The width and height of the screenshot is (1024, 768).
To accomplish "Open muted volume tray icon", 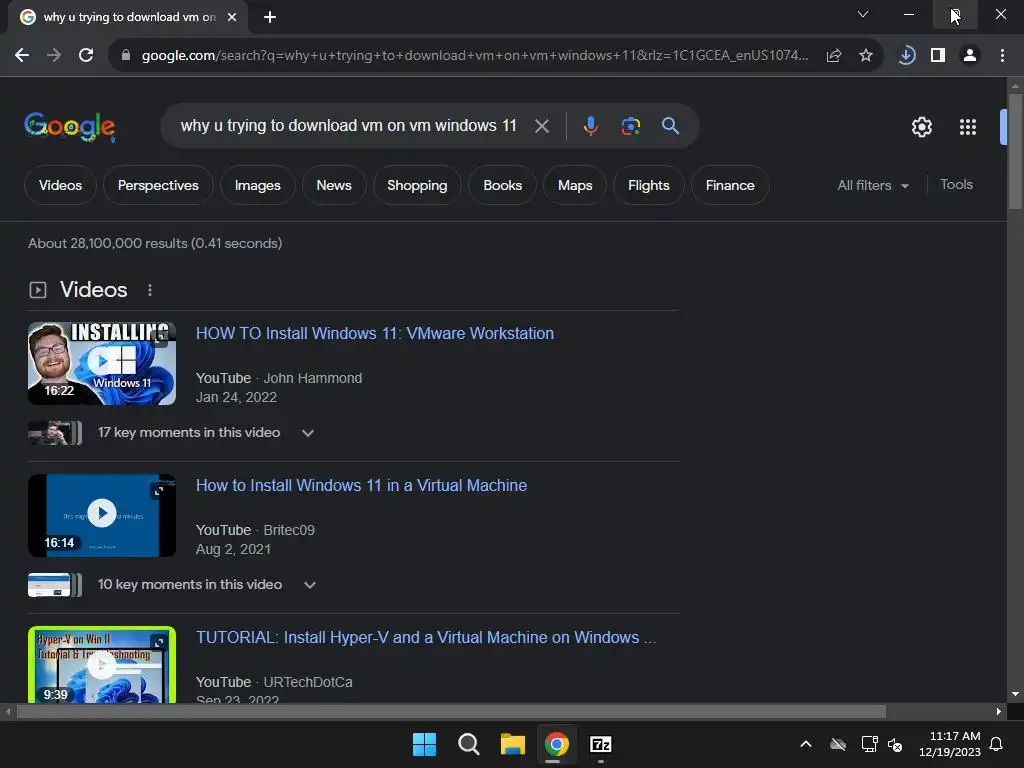I will pyautogui.click(x=895, y=744).
